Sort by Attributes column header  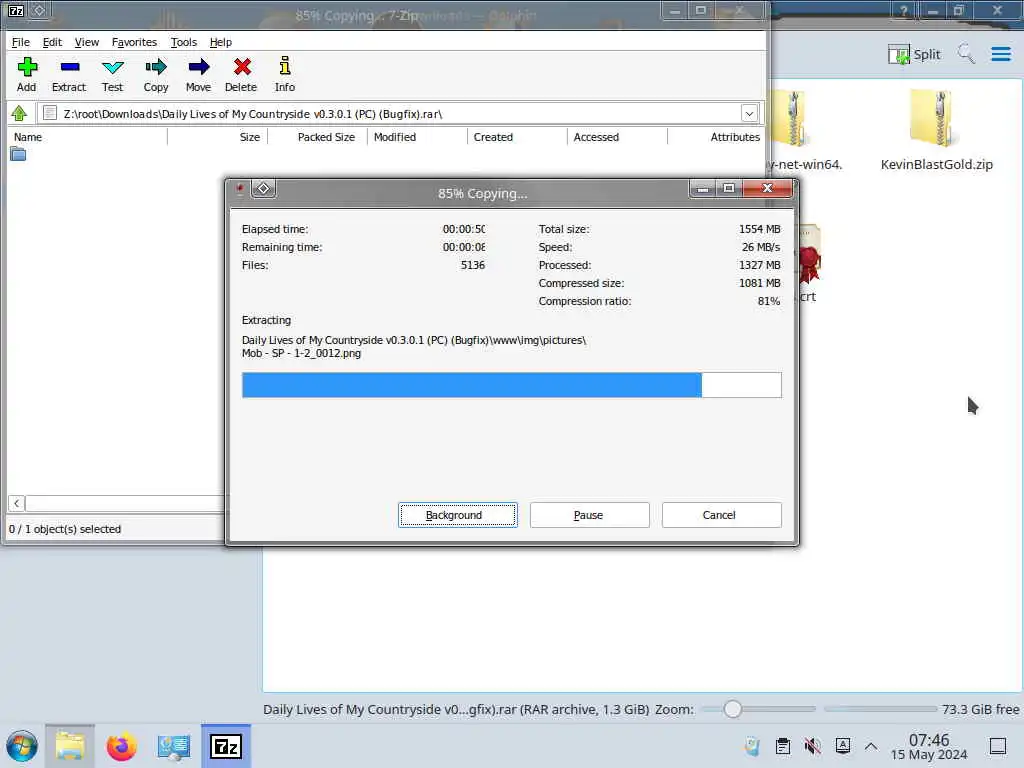[716, 137]
